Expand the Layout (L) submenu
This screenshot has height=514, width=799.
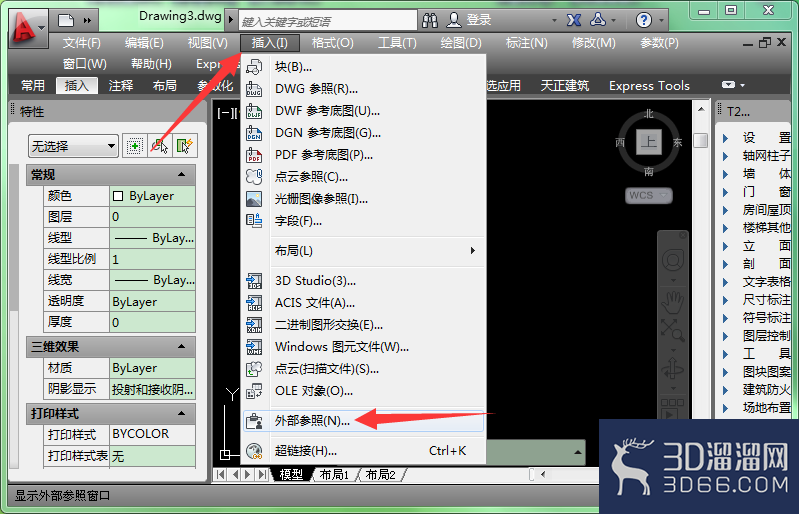pos(363,251)
